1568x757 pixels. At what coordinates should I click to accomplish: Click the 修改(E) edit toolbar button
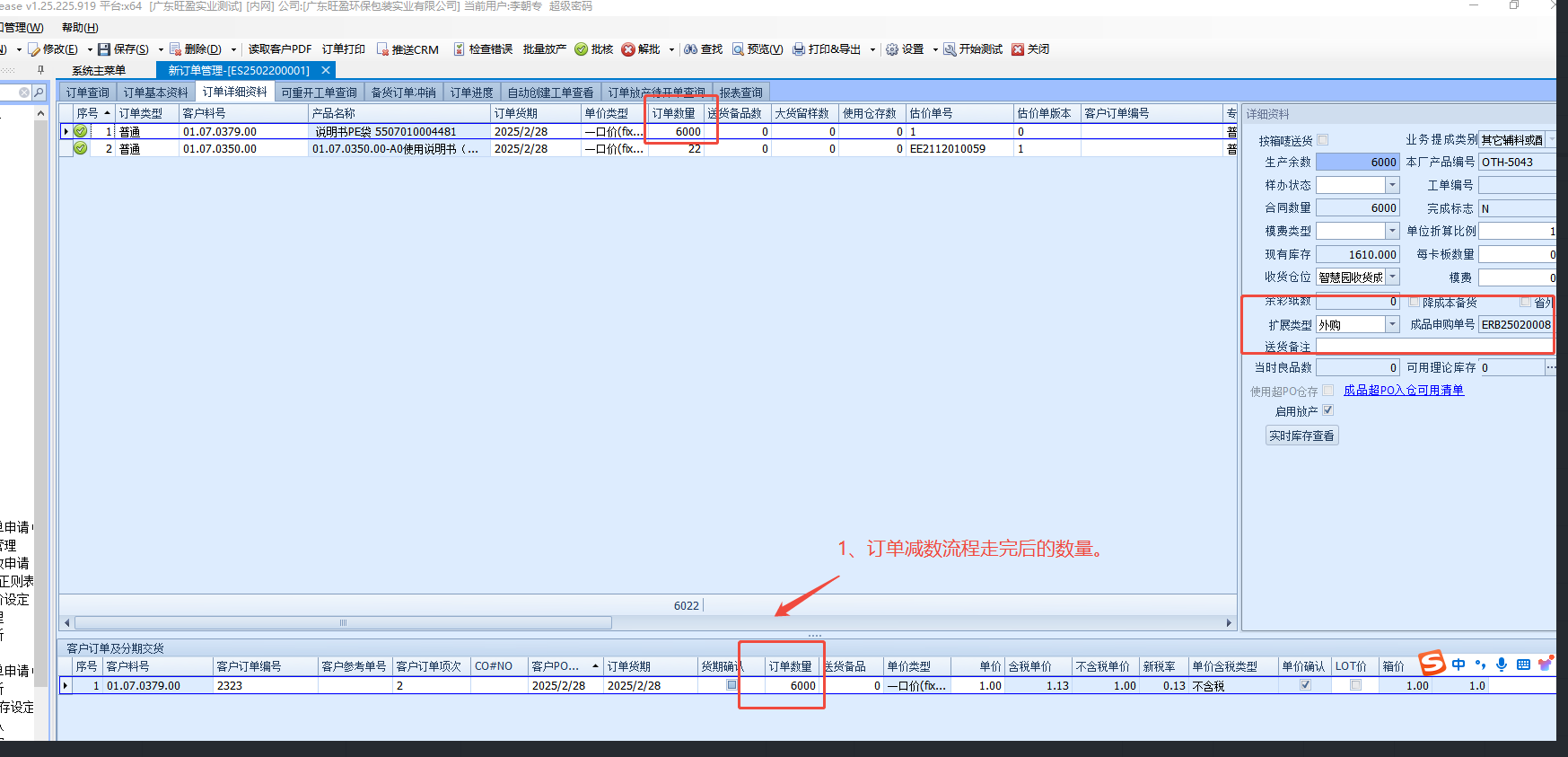[53, 49]
